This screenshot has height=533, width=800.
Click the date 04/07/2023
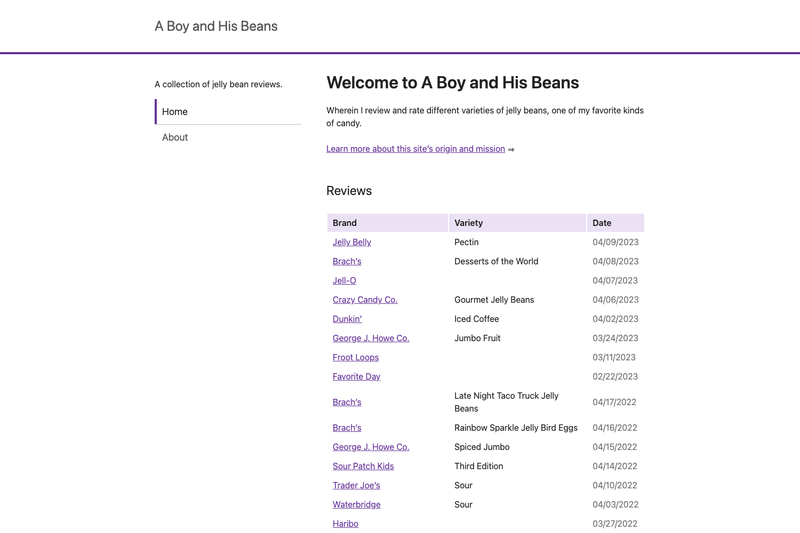(615, 281)
